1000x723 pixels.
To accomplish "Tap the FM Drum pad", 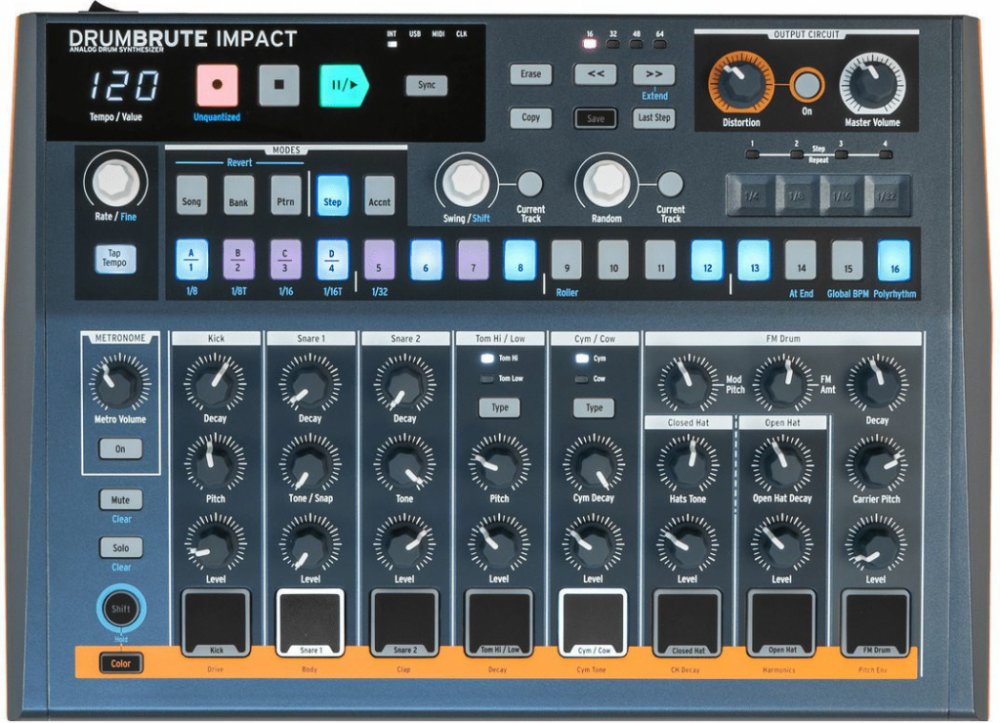I will pos(875,618).
